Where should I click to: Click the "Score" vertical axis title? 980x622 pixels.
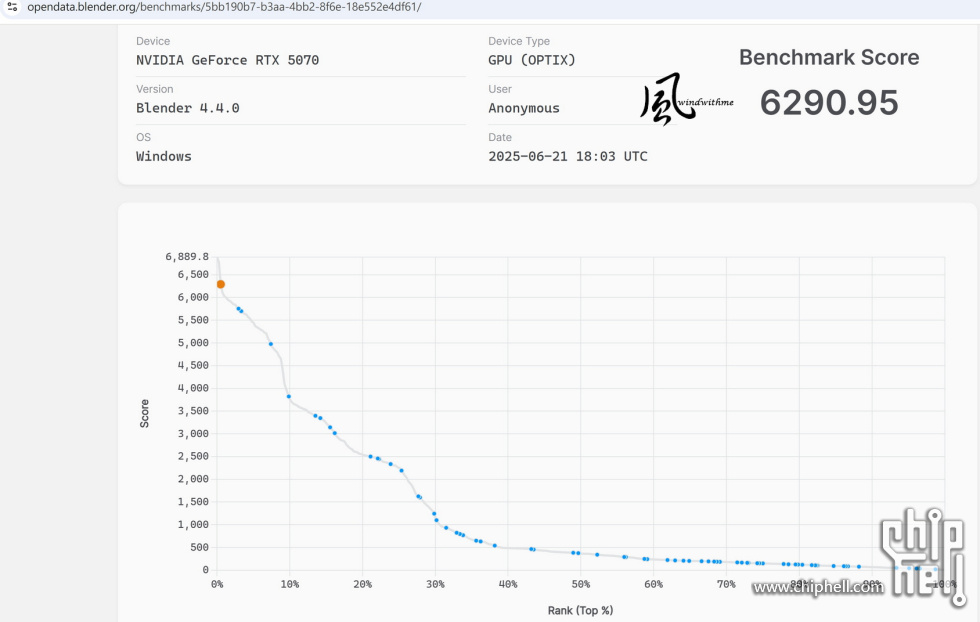coord(144,414)
